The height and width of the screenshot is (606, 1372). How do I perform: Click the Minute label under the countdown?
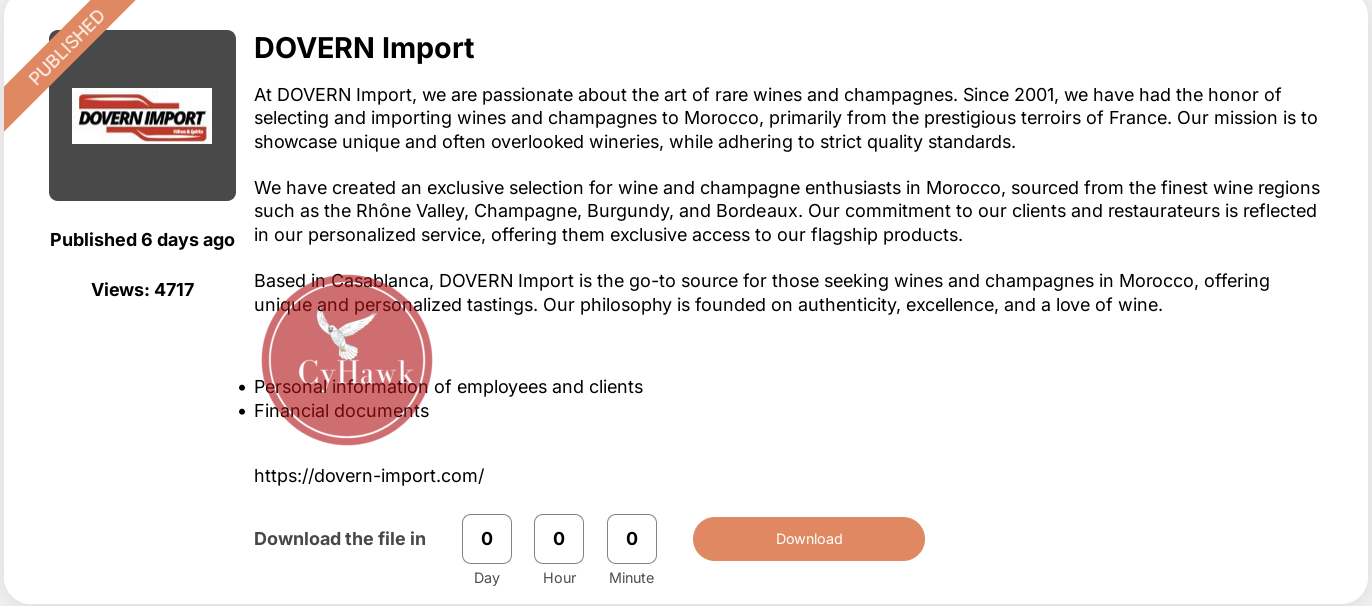pyautogui.click(x=632, y=578)
